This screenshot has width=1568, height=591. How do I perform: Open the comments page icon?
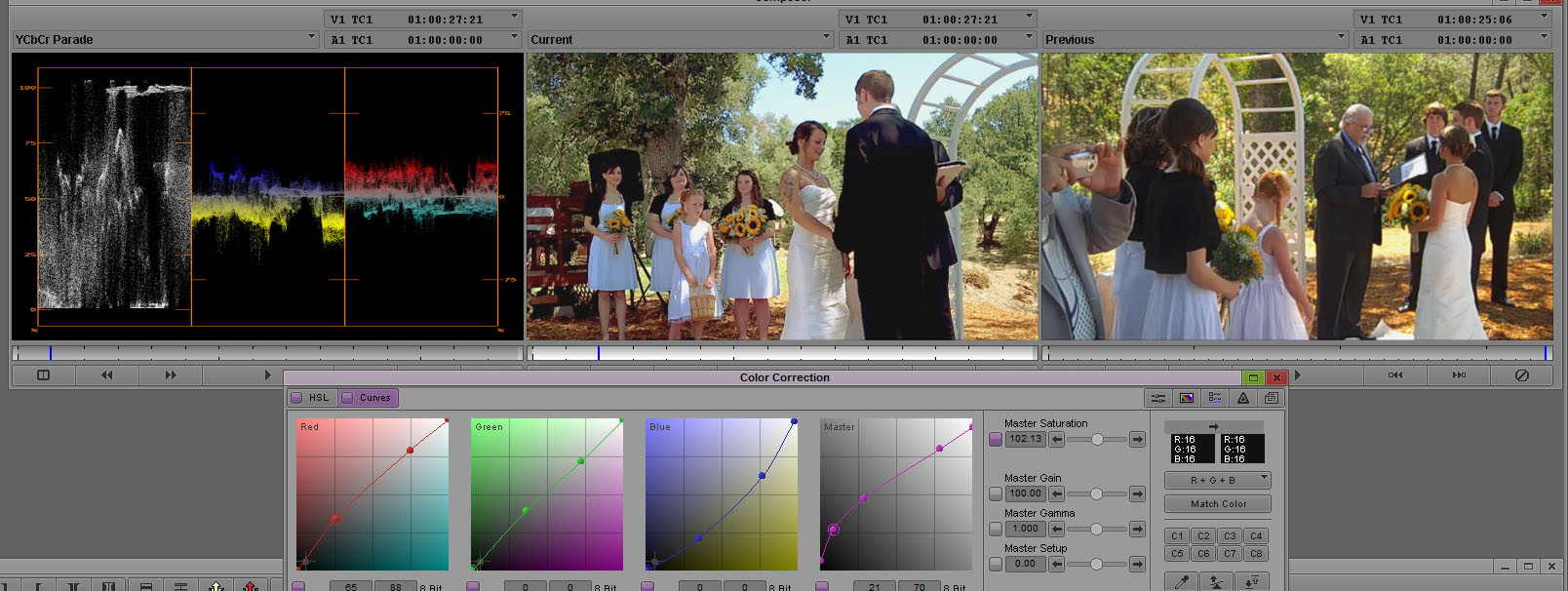(x=1271, y=398)
